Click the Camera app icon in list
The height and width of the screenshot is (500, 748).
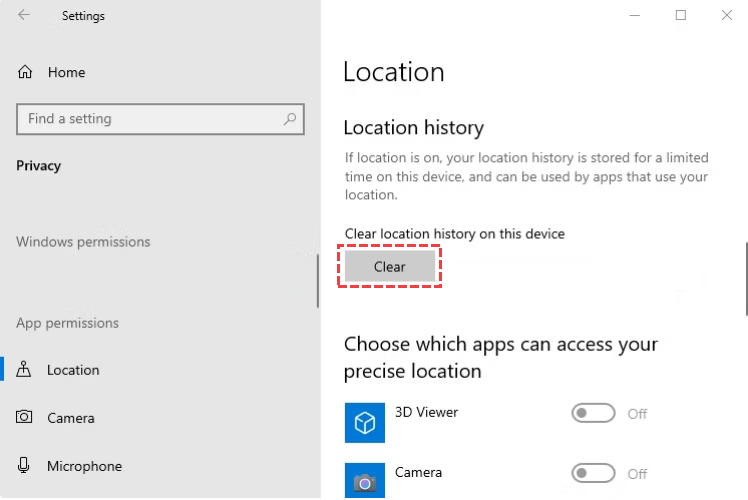(365, 481)
